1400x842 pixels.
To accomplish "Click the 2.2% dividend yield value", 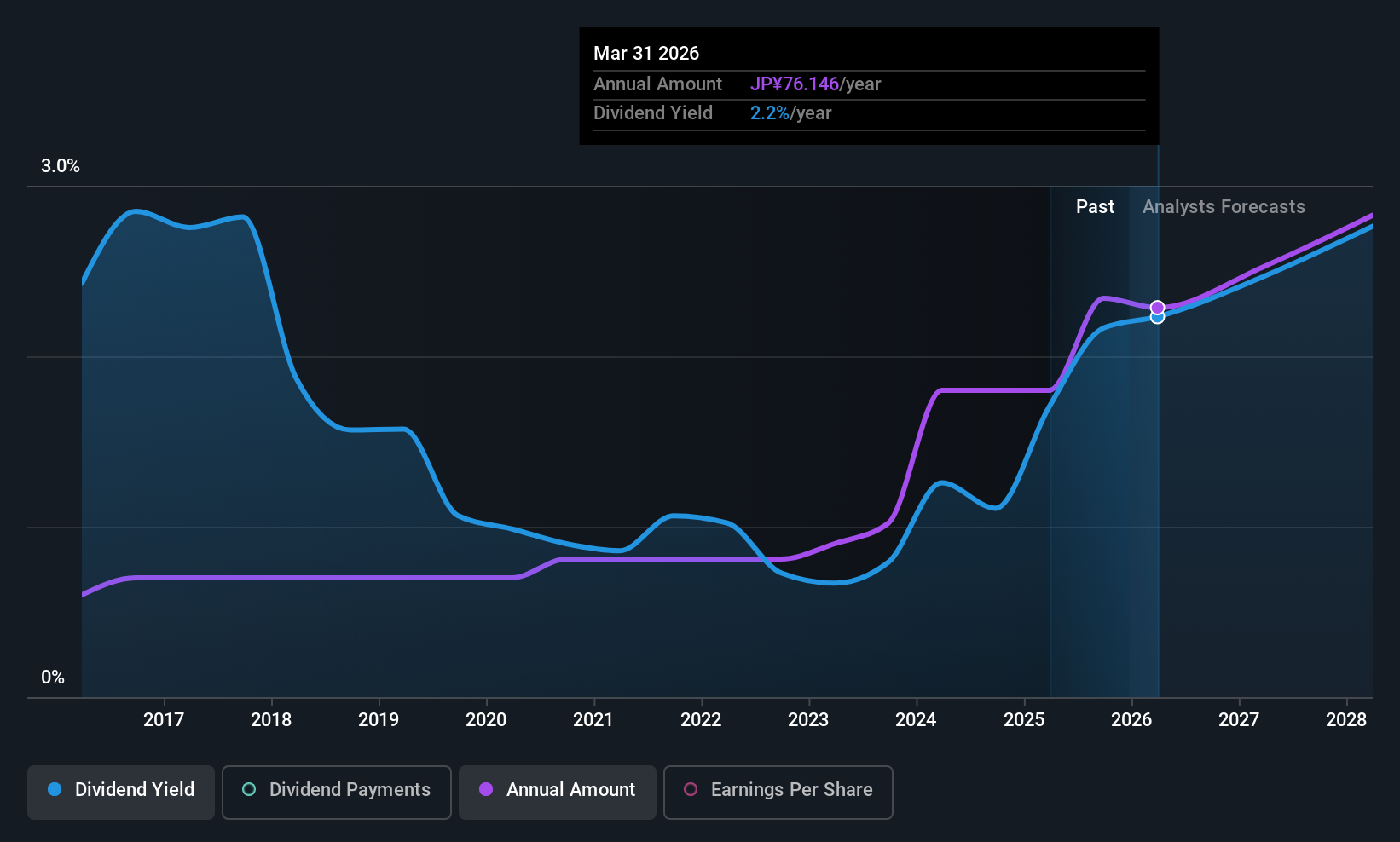I will (x=770, y=113).
